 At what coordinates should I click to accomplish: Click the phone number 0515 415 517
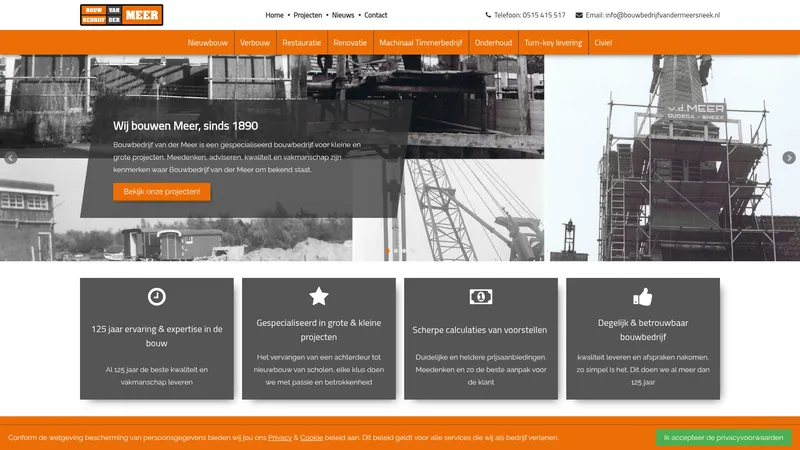tap(544, 15)
